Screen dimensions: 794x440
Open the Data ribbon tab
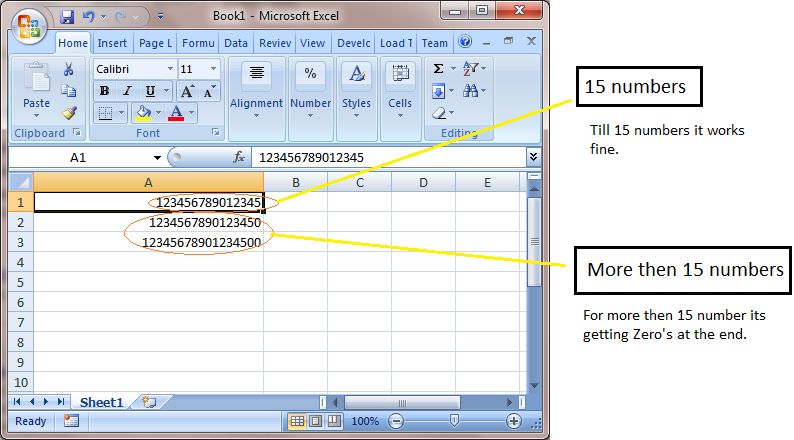(x=236, y=44)
